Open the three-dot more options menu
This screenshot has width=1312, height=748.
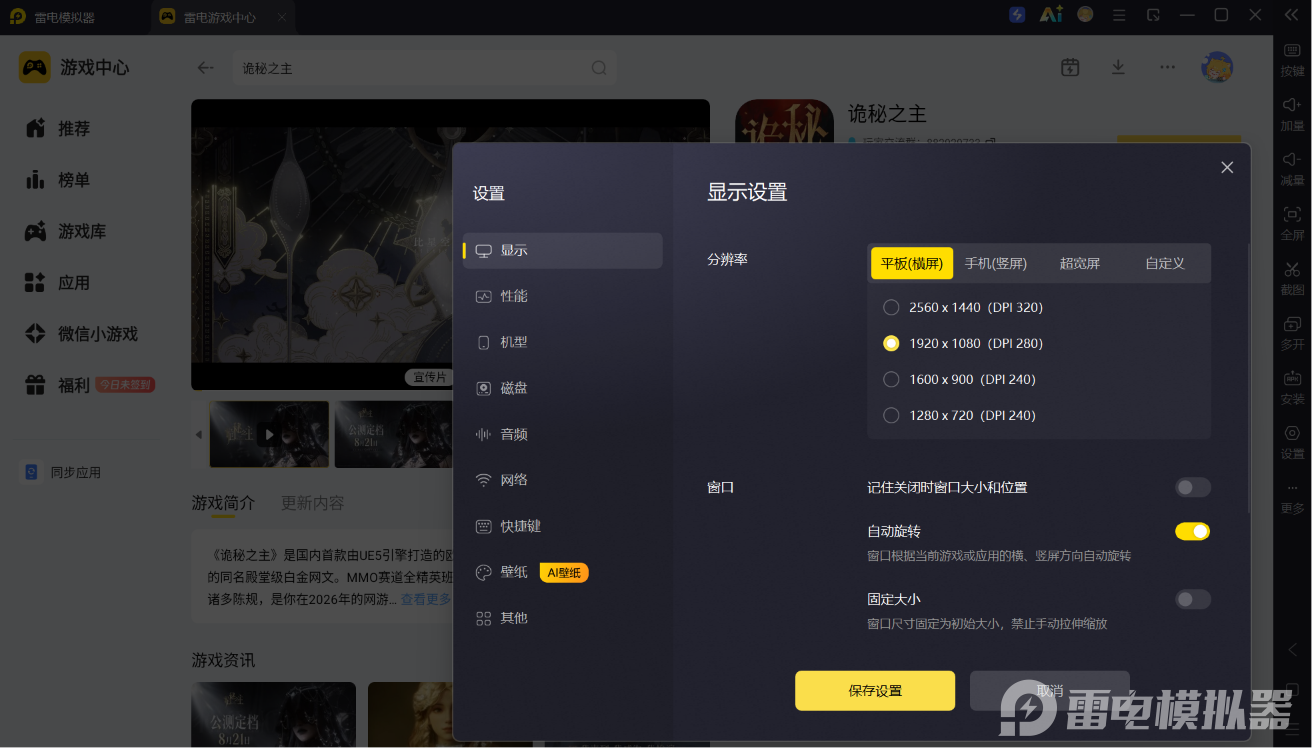(1167, 67)
